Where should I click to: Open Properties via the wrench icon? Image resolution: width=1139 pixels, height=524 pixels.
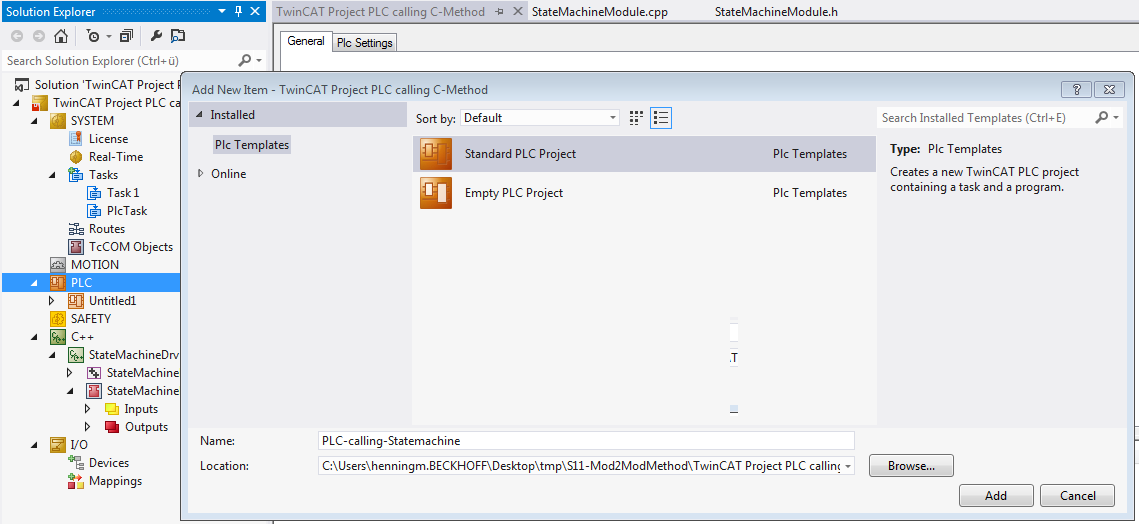[156, 36]
